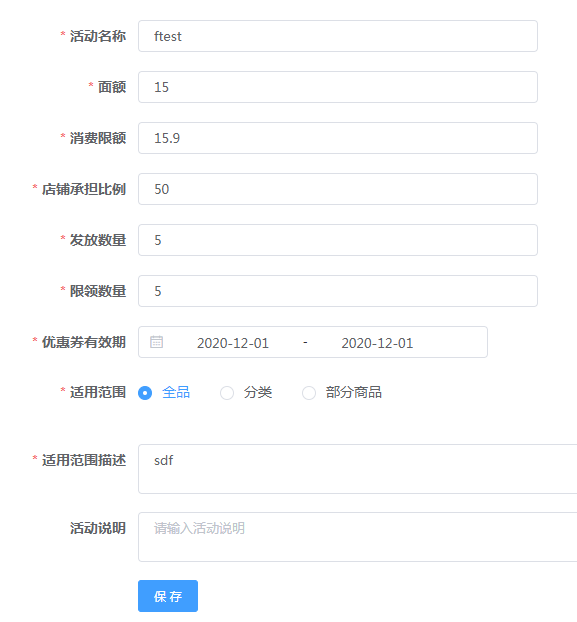Select the 全品 radio option
Viewport: 577px width, 622px height.
click(x=145, y=393)
